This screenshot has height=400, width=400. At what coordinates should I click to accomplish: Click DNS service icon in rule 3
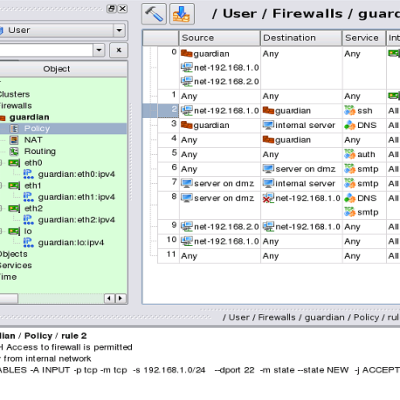pyautogui.click(x=350, y=125)
